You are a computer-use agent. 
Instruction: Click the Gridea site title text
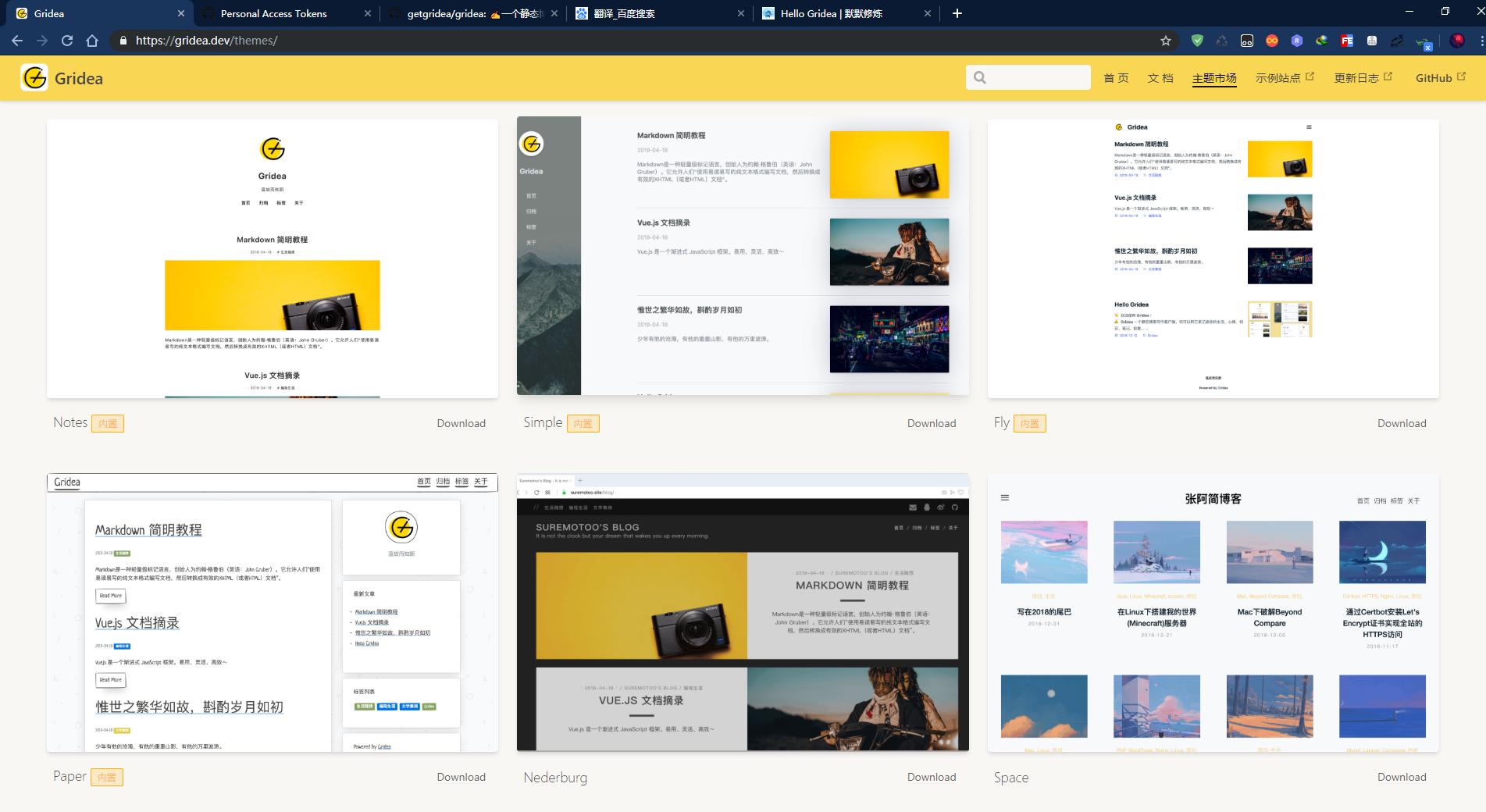(x=79, y=78)
